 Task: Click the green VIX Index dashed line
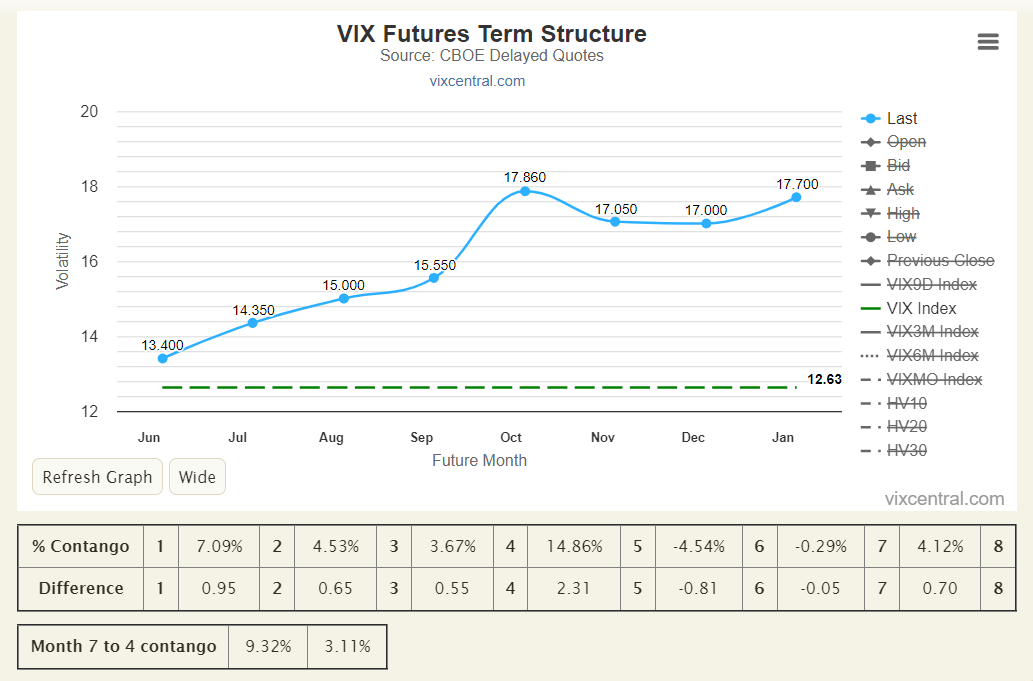click(479, 388)
